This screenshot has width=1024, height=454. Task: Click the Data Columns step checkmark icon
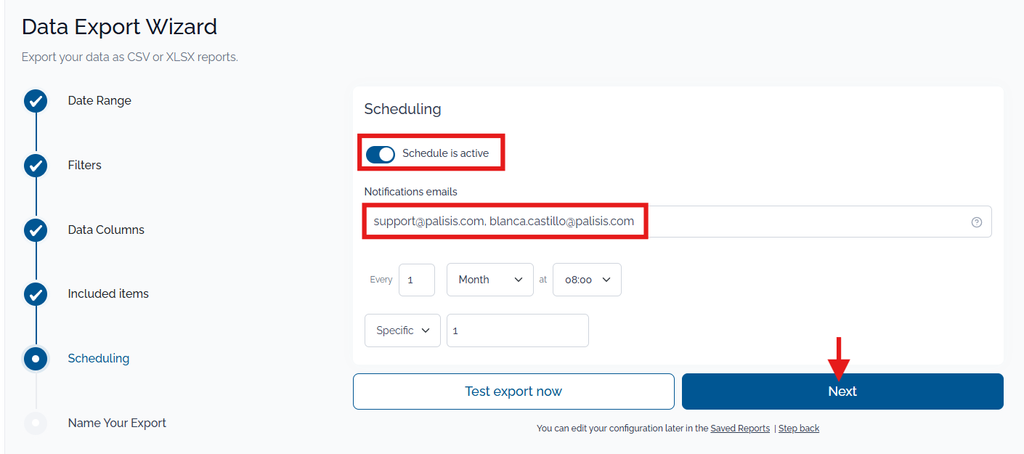36,230
